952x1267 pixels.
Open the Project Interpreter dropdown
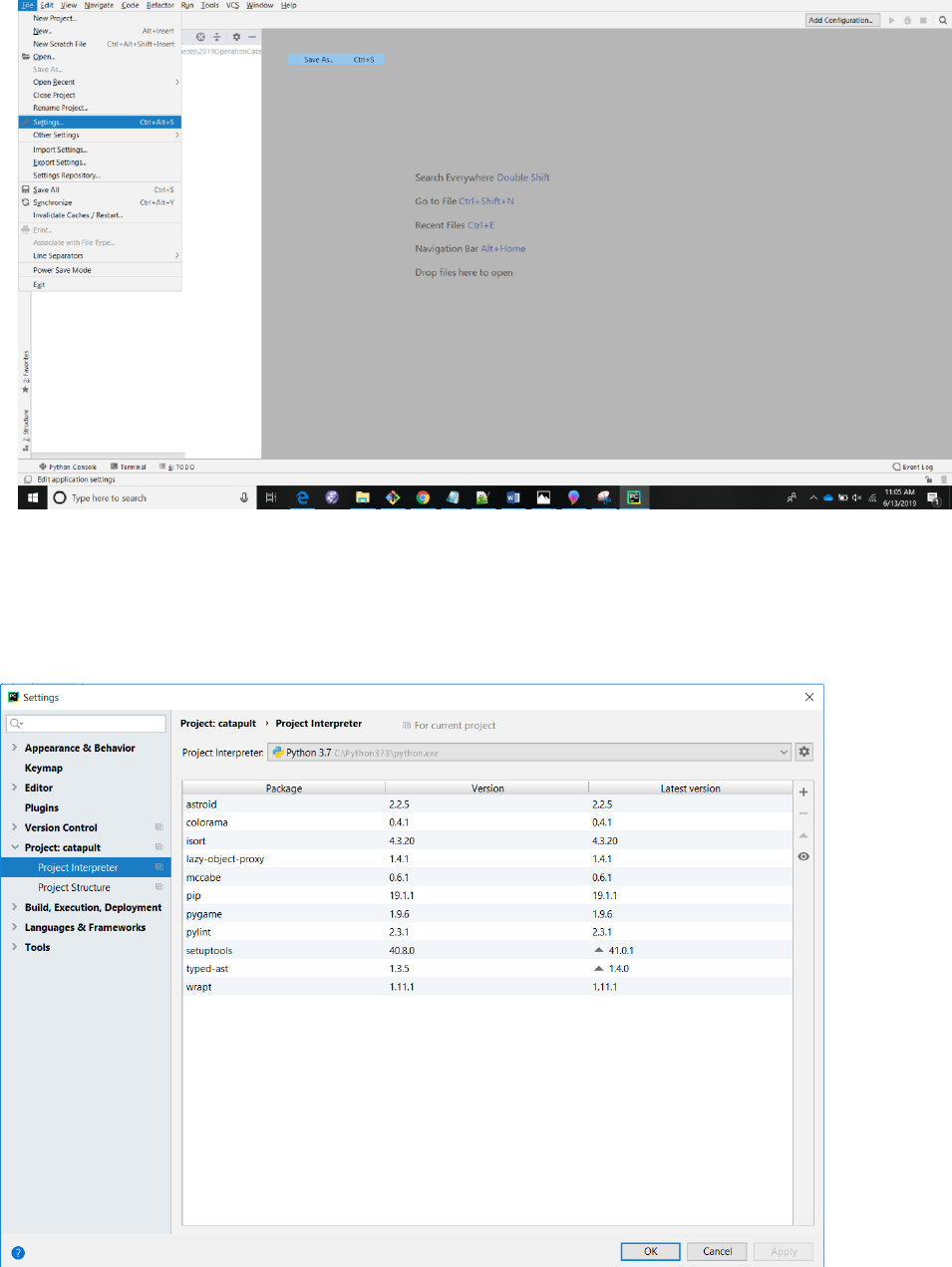529,753
